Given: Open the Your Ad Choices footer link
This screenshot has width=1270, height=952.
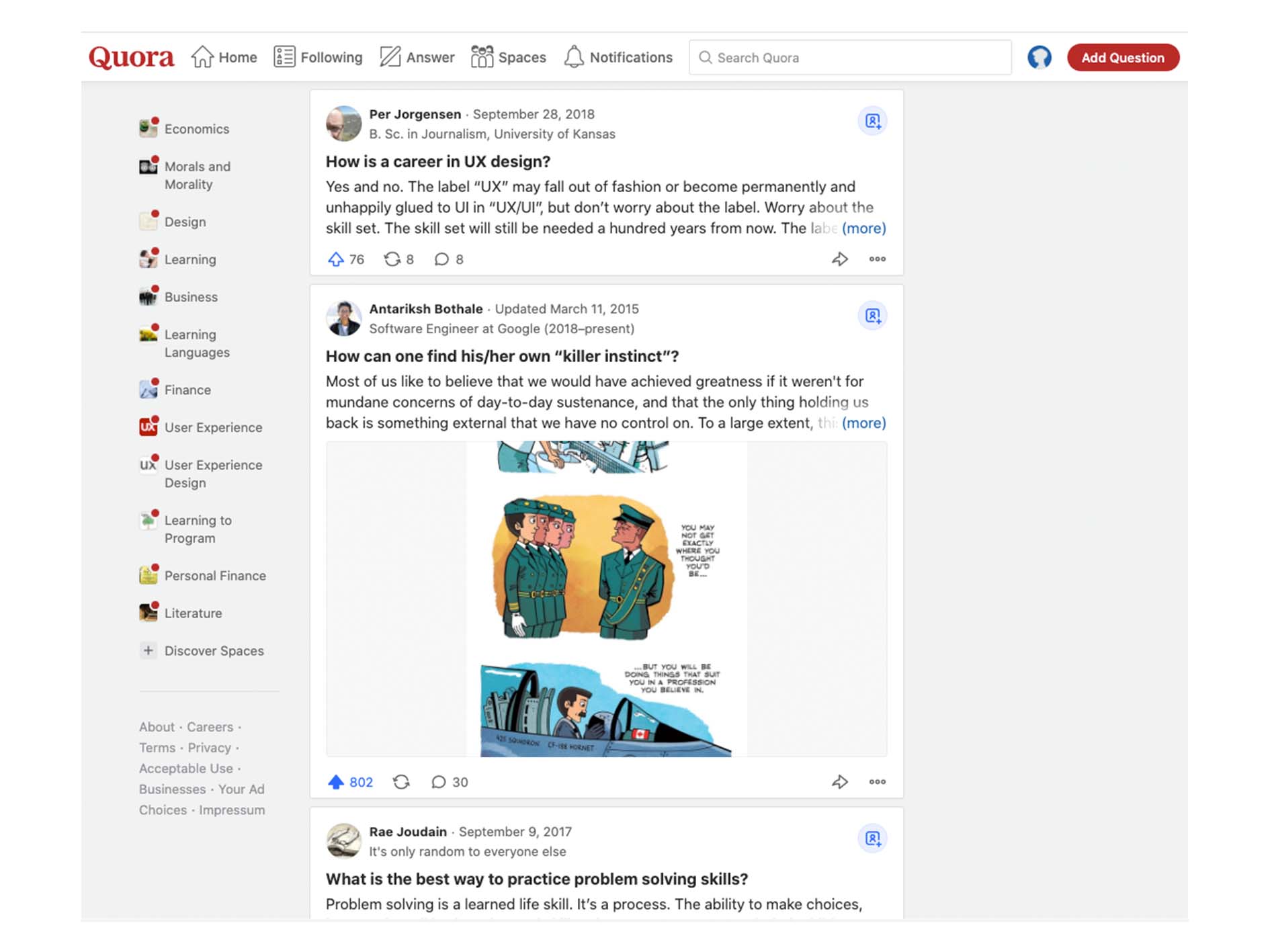Looking at the screenshot, I should pyautogui.click(x=202, y=799).
